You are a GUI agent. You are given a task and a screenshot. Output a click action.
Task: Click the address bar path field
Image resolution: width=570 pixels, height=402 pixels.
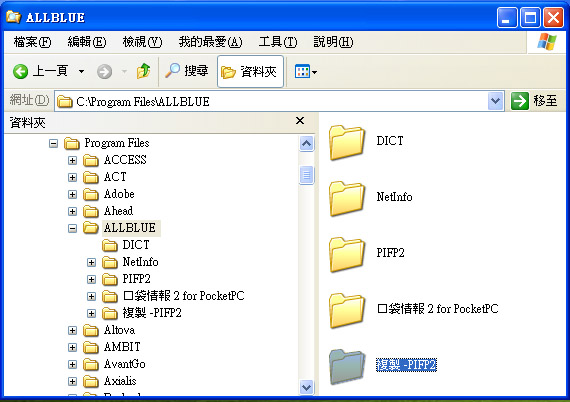pos(271,101)
